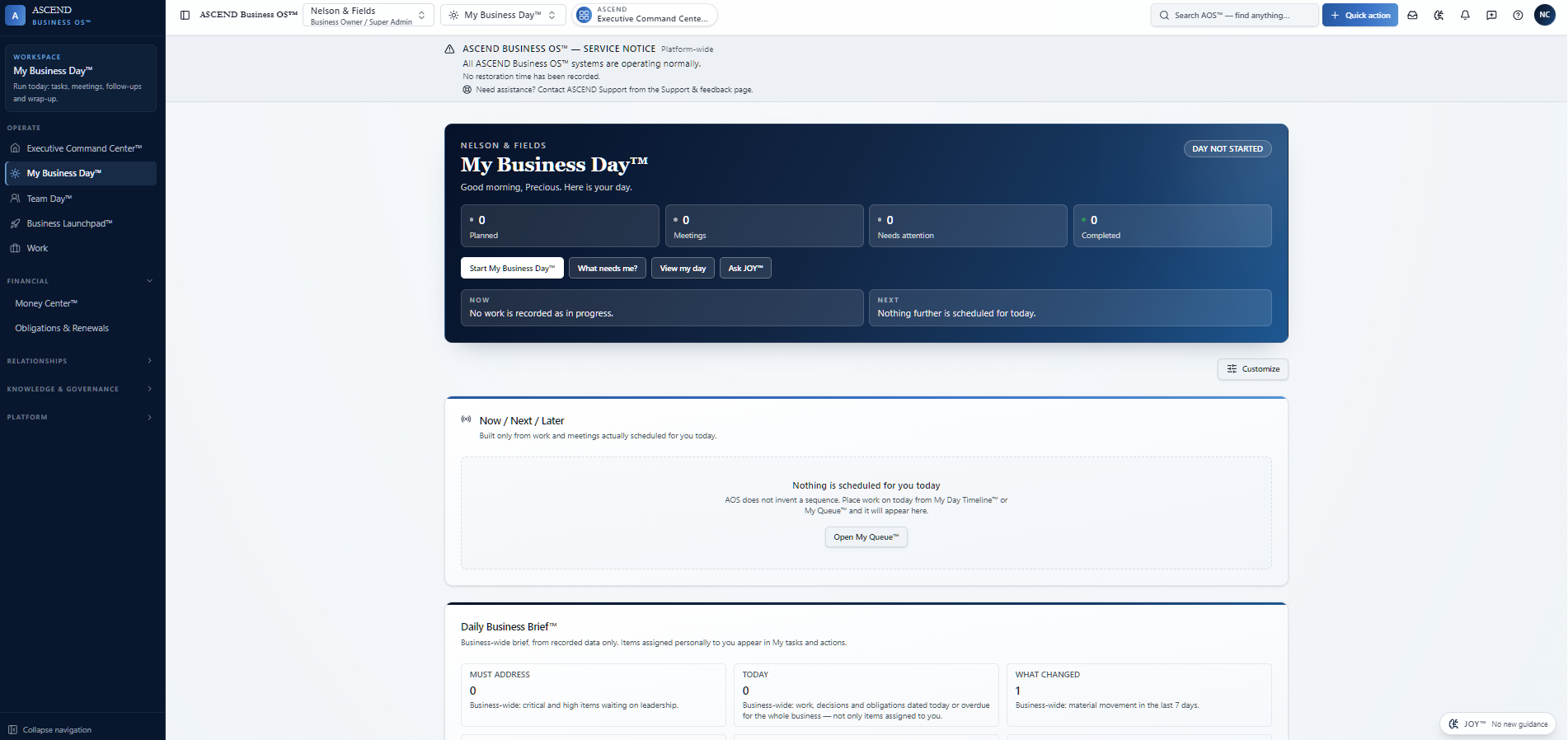Open Team Day in sidebar
The height and width of the screenshot is (740, 1568).
tap(81, 199)
